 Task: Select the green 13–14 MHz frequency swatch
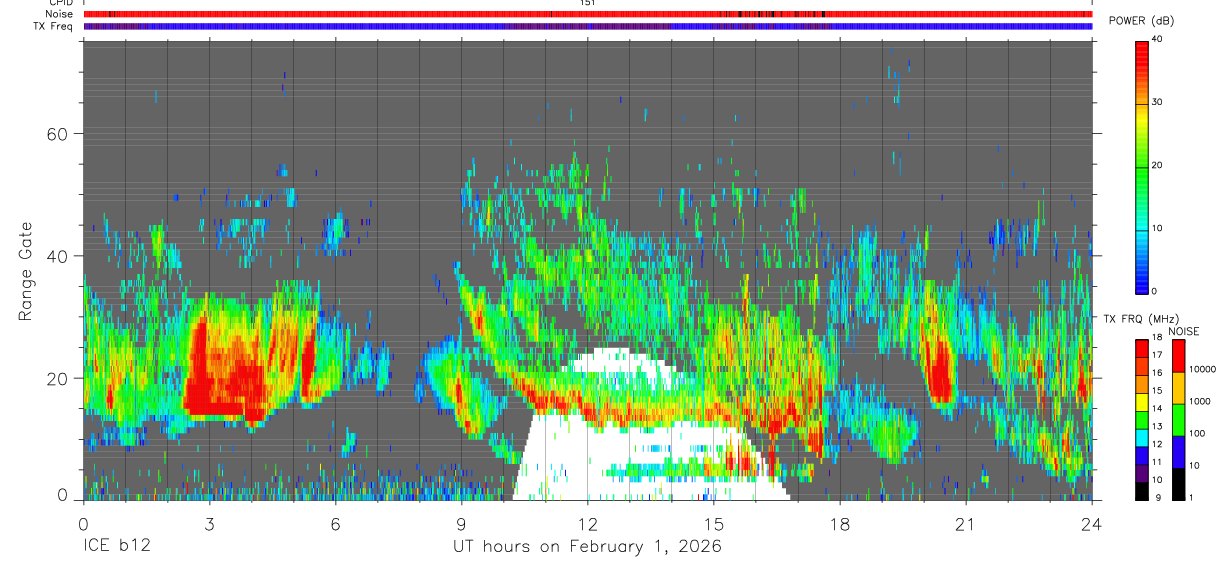(1142, 419)
